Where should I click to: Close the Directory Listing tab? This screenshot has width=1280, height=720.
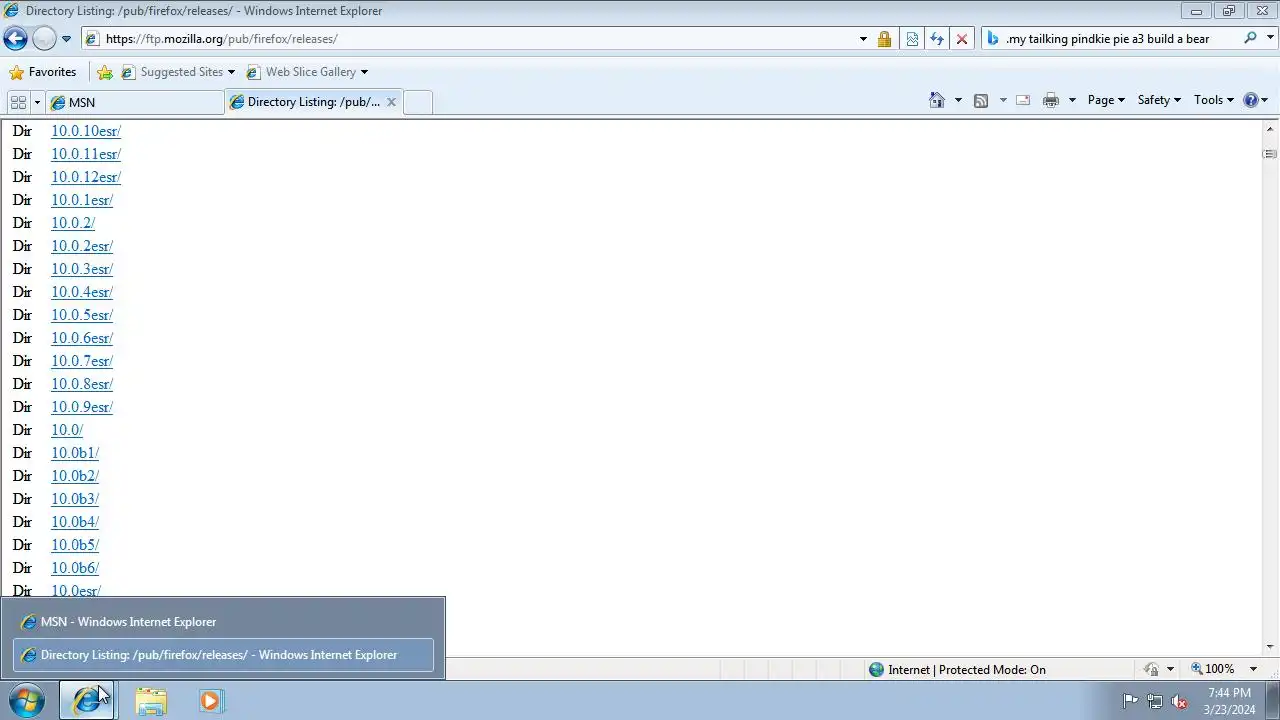pos(391,102)
